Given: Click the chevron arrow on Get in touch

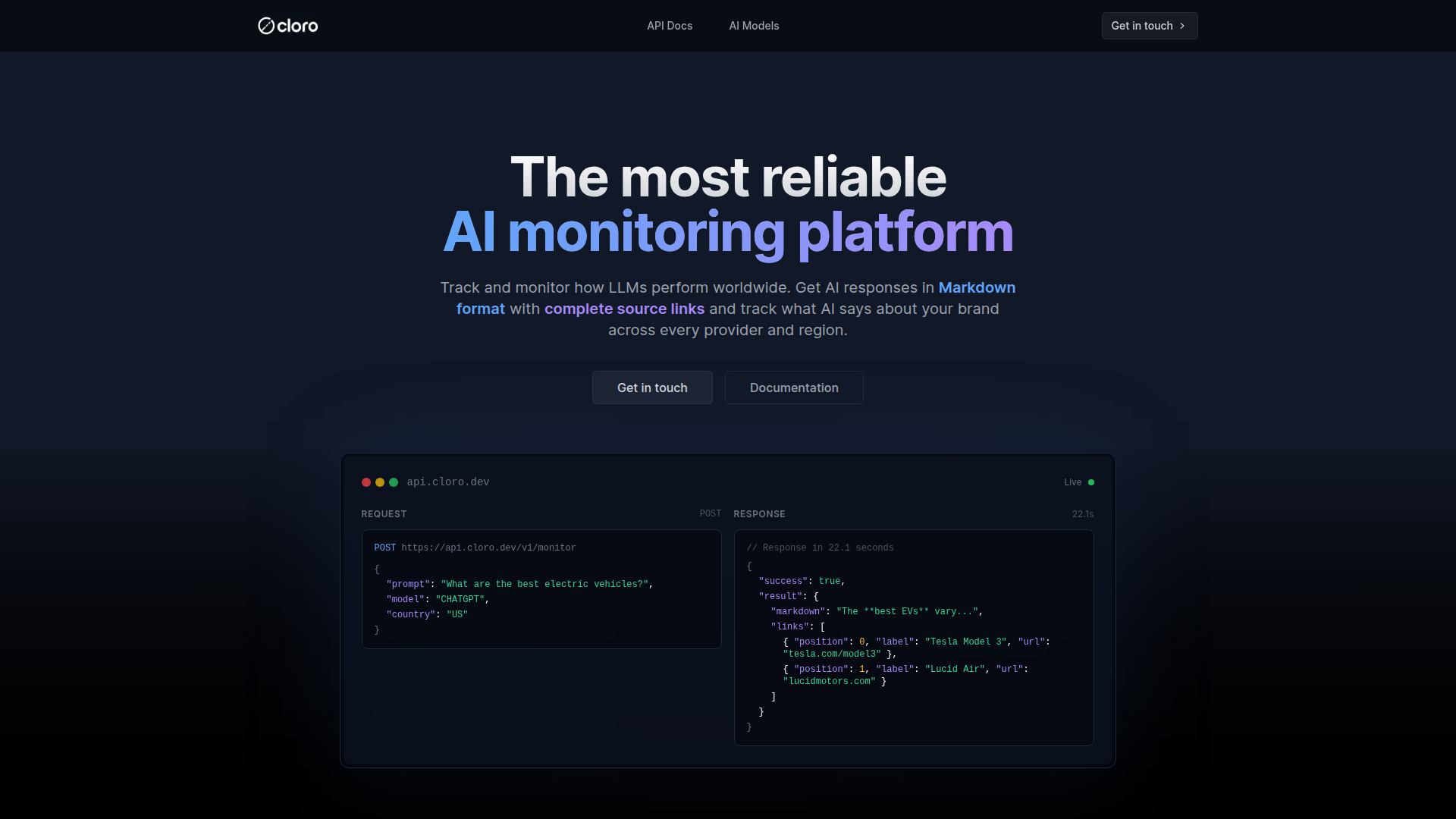Looking at the screenshot, I should click(x=1181, y=26).
